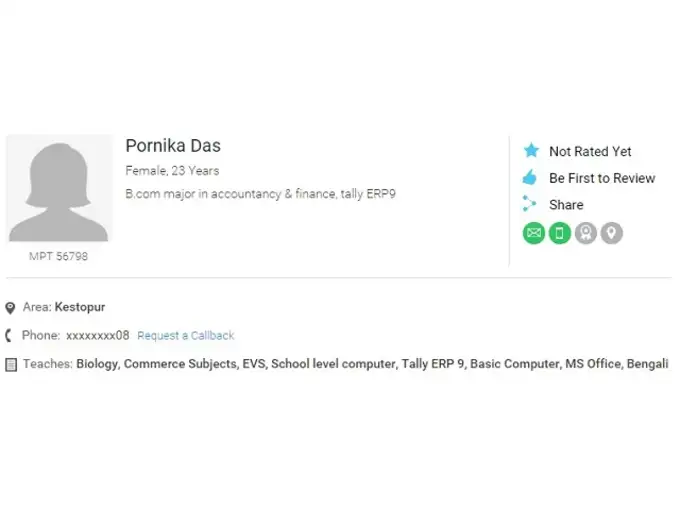Click the grey location pin badge
The image size is (680, 510).
coord(611,233)
